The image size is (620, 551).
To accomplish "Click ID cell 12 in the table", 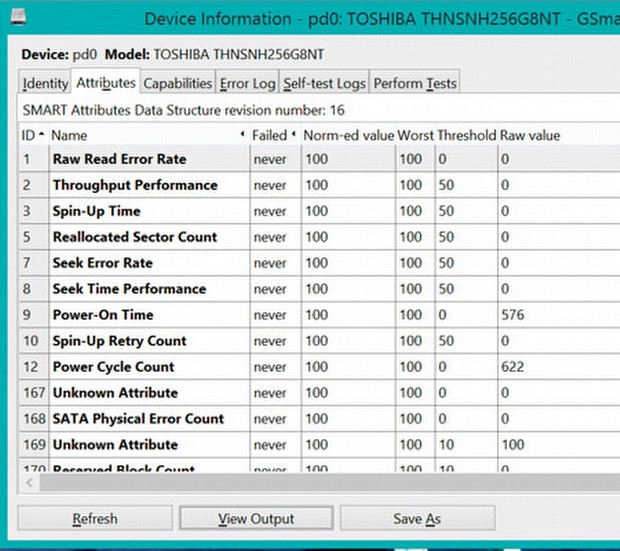I will (30, 367).
